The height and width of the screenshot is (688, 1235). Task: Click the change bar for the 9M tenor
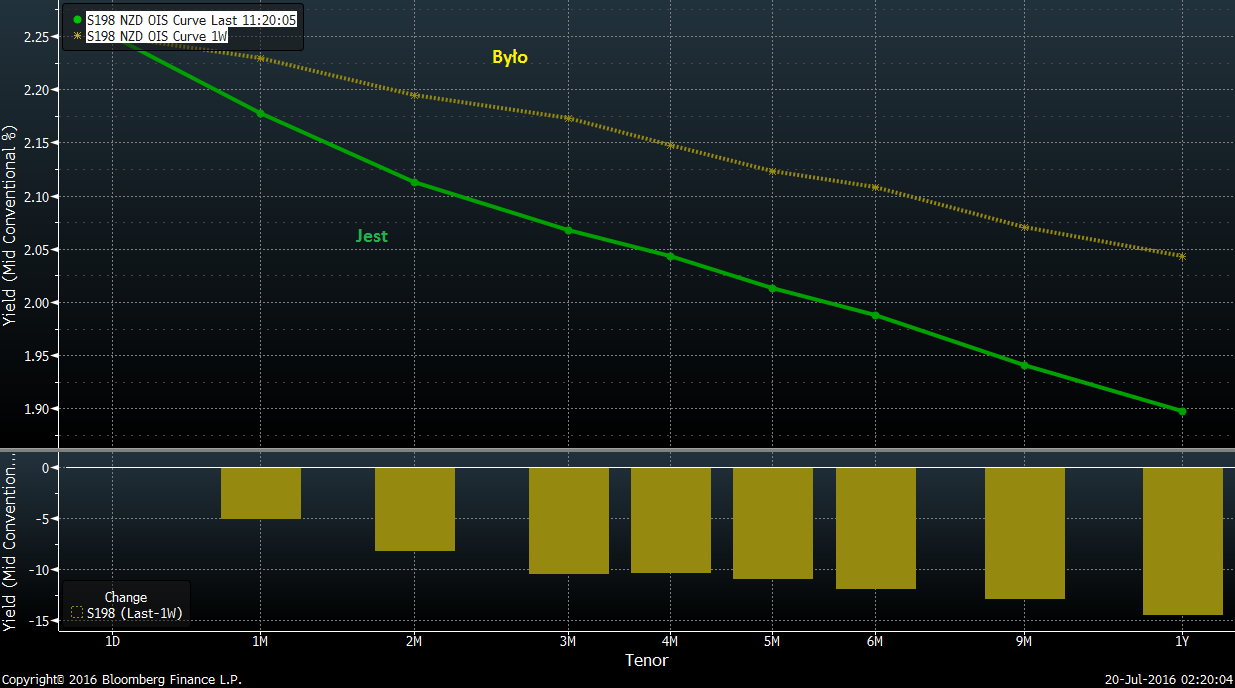tap(1024, 533)
